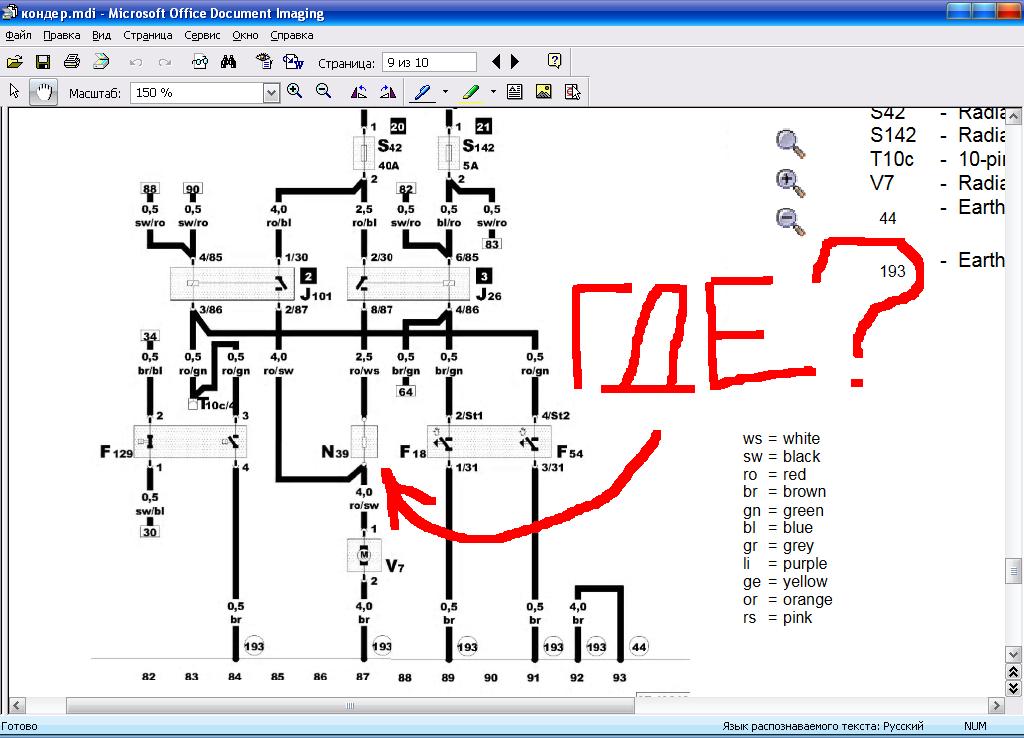Rotate page right icon
The width and height of the screenshot is (1024, 738).
(x=387, y=92)
